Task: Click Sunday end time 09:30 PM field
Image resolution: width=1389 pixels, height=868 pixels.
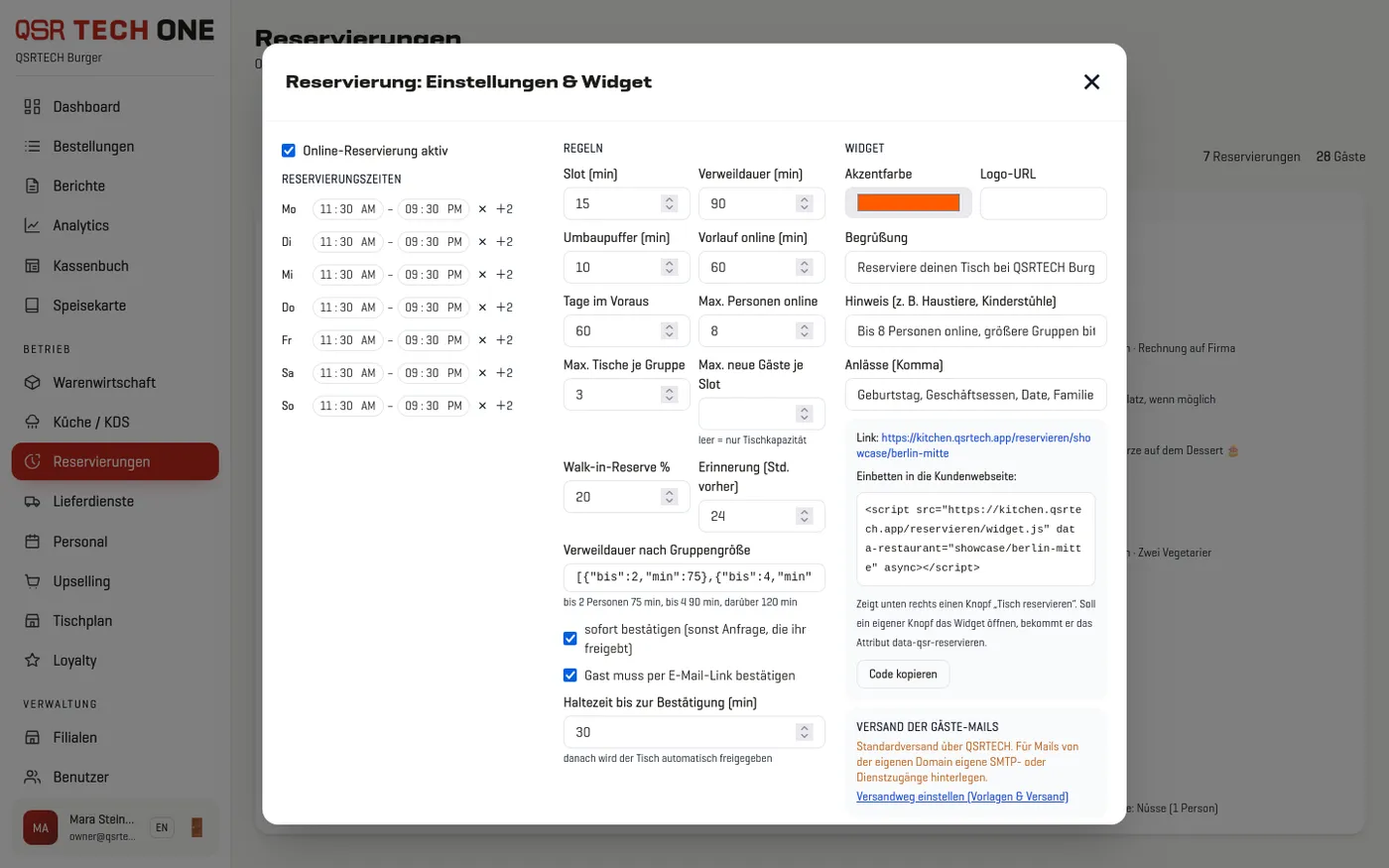Action: pos(434,406)
